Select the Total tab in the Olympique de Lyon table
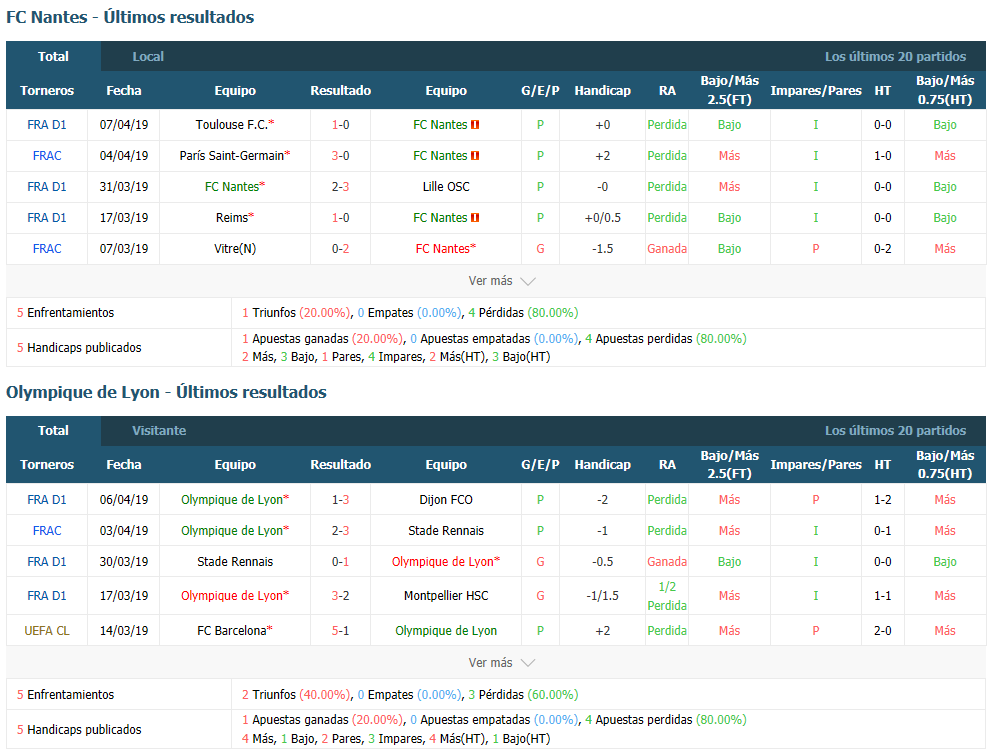This screenshot has height=752, width=991. coord(53,431)
